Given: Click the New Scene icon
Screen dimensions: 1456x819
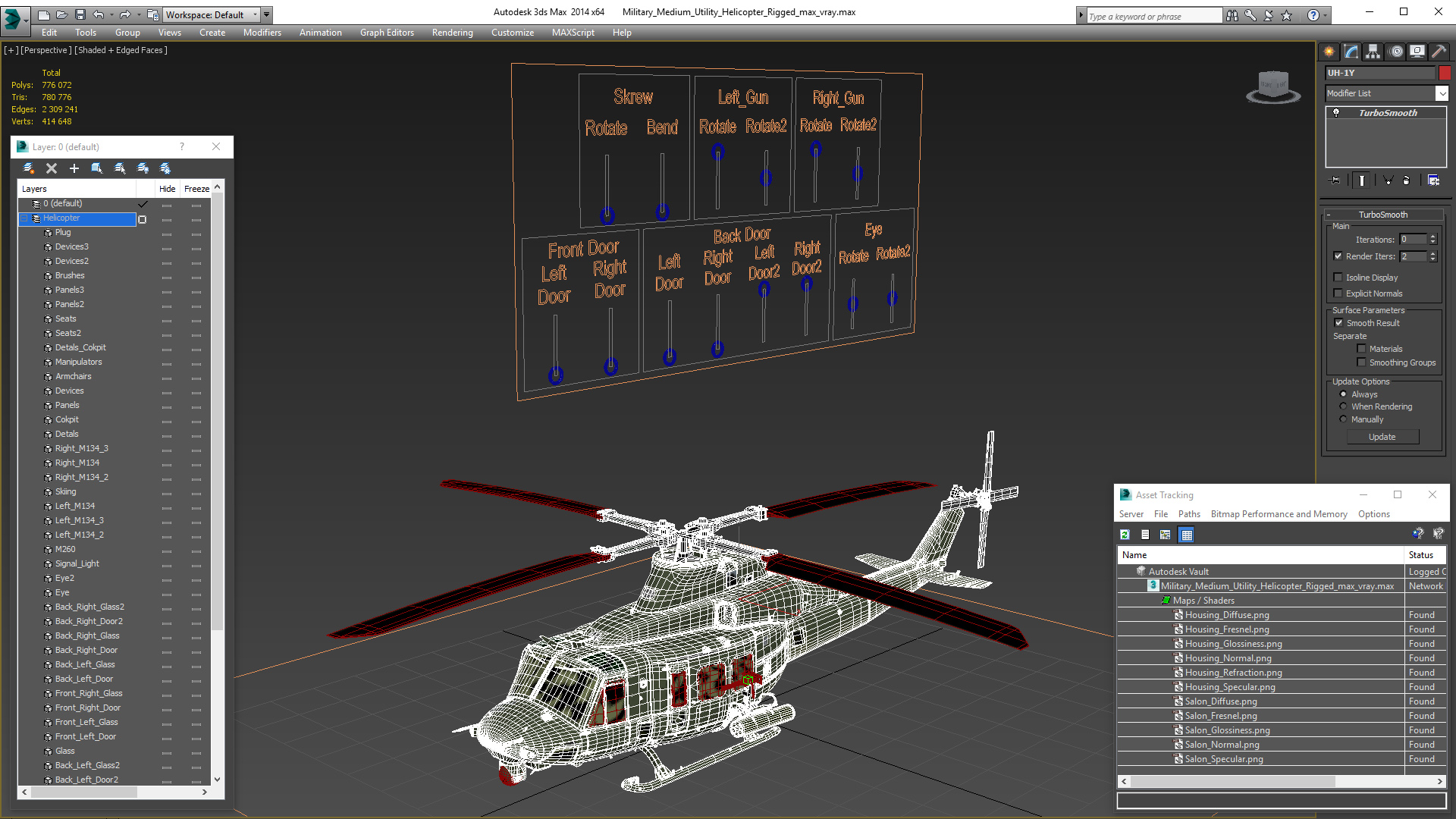Looking at the screenshot, I should tap(44, 14).
